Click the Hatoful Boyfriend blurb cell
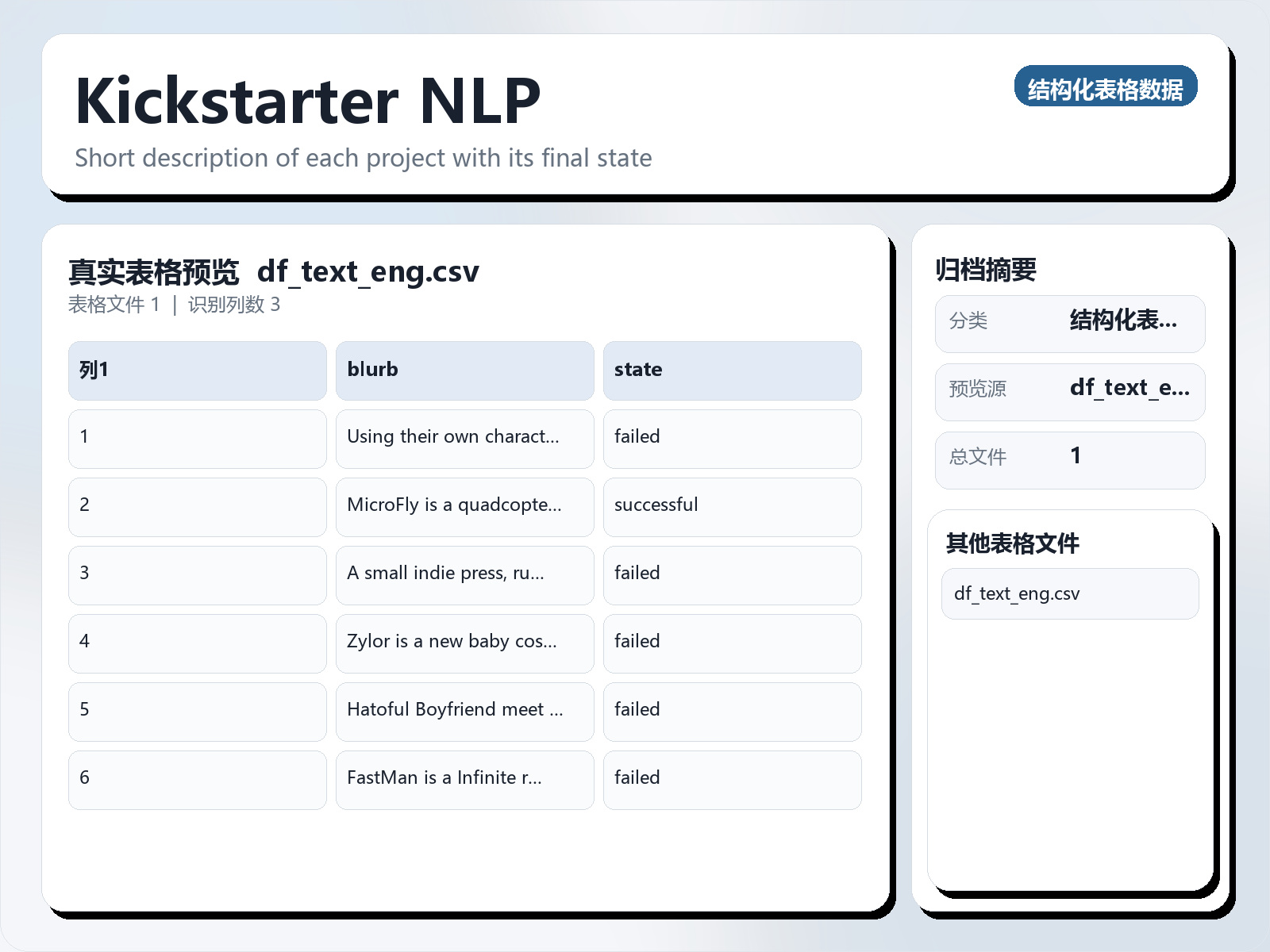The image size is (1270, 952). click(x=464, y=711)
